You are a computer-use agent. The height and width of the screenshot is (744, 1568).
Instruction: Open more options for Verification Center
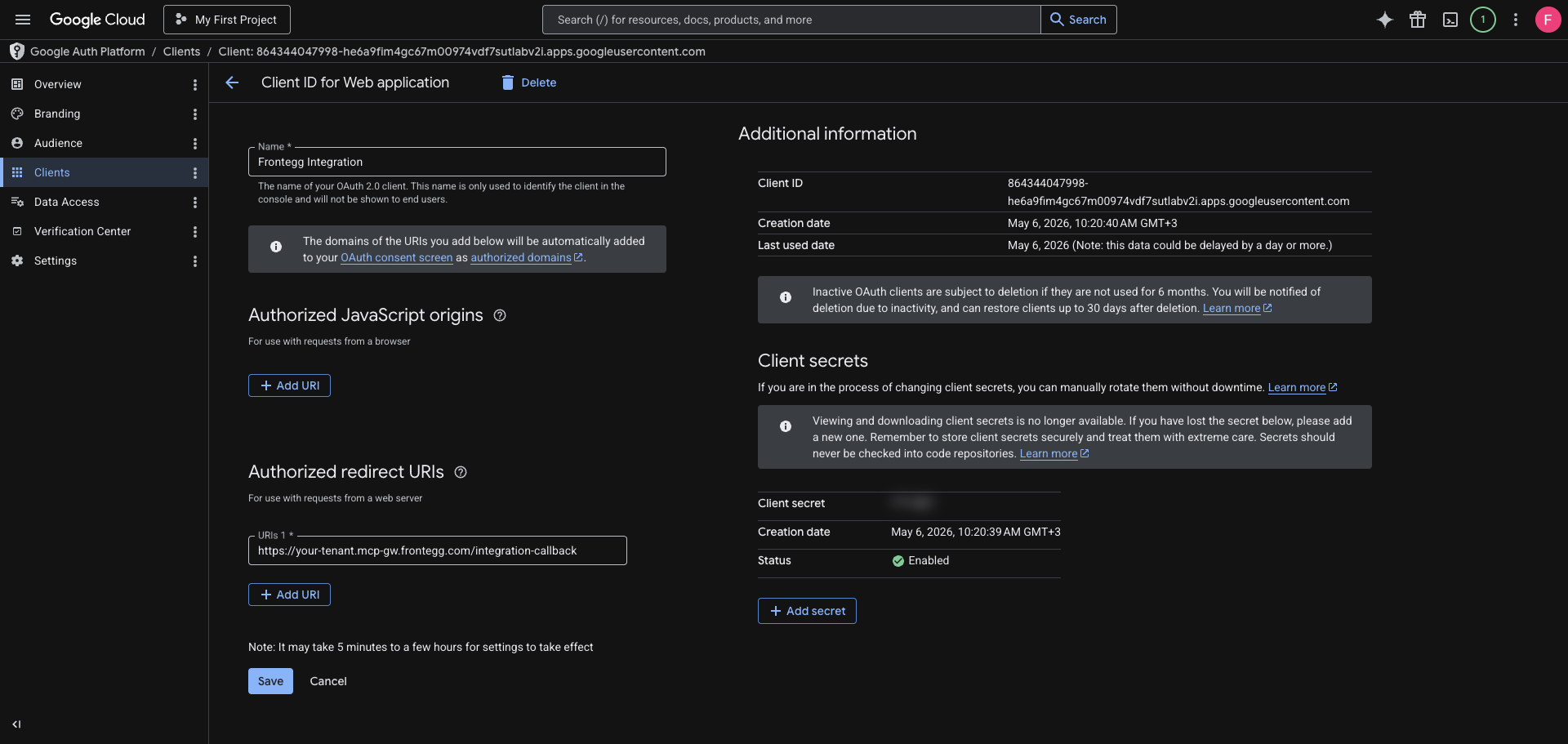click(x=194, y=231)
